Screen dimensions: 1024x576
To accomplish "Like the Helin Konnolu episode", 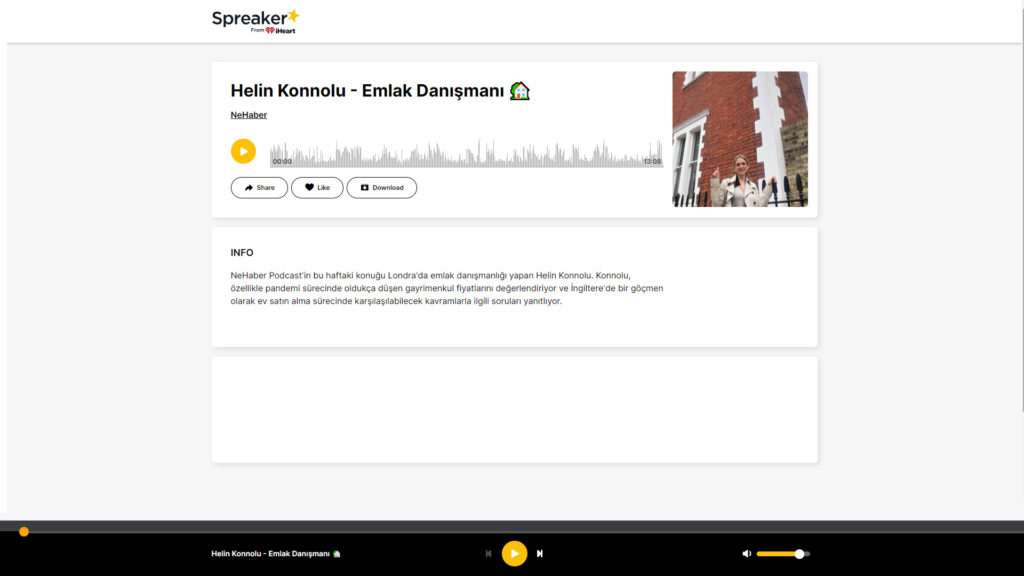I will (317, 187).
